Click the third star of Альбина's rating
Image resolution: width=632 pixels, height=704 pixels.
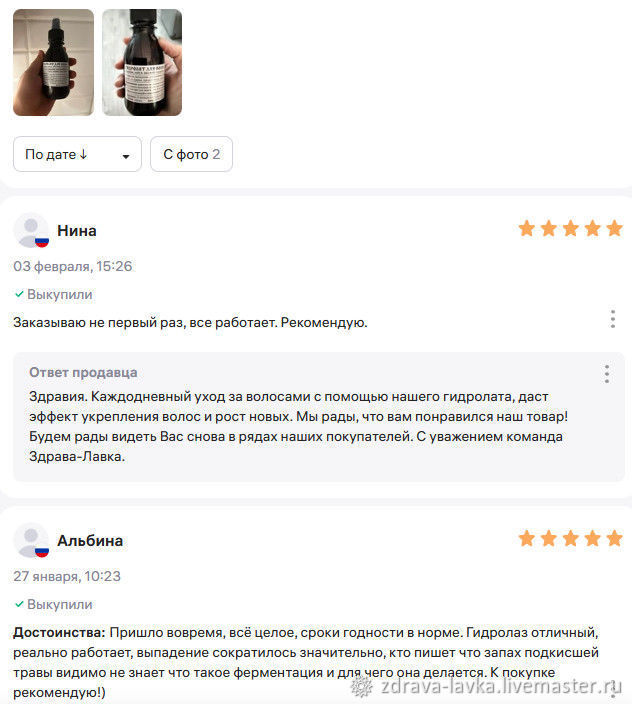pyautogui.click(x=571, y=538)
